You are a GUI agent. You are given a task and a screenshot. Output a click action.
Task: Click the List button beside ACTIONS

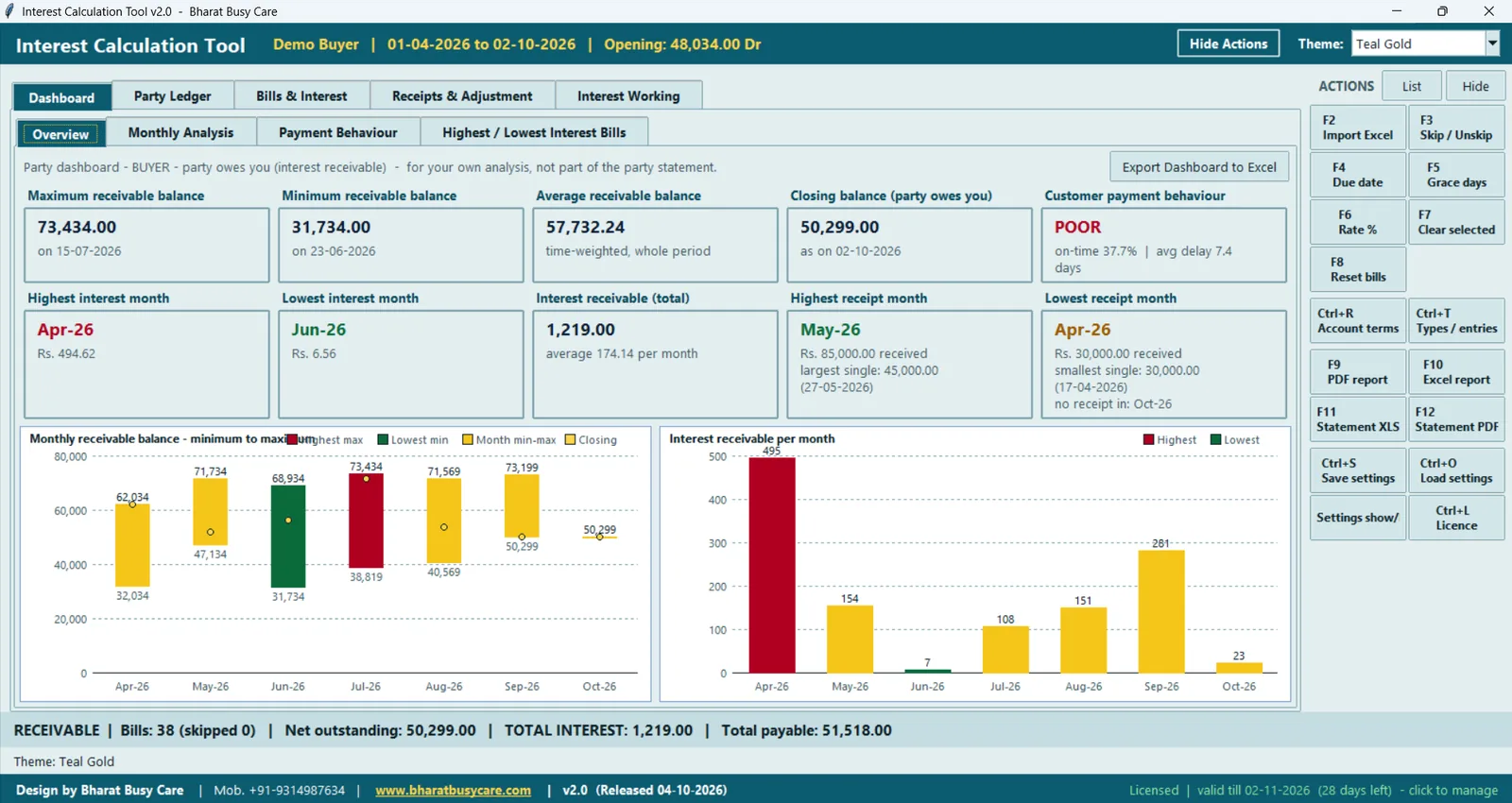1412,86
